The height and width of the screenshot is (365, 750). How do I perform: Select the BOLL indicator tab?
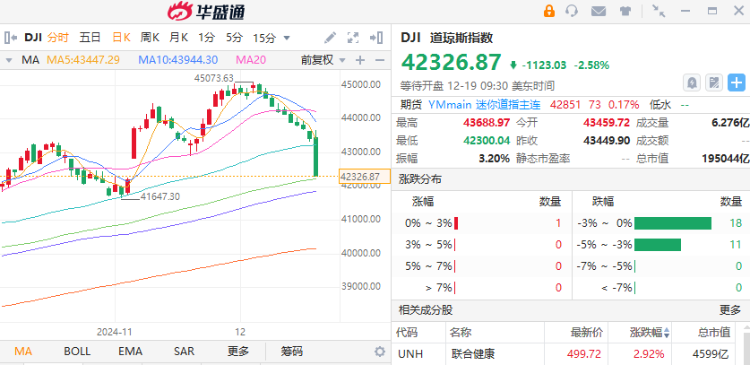point(77,352)
